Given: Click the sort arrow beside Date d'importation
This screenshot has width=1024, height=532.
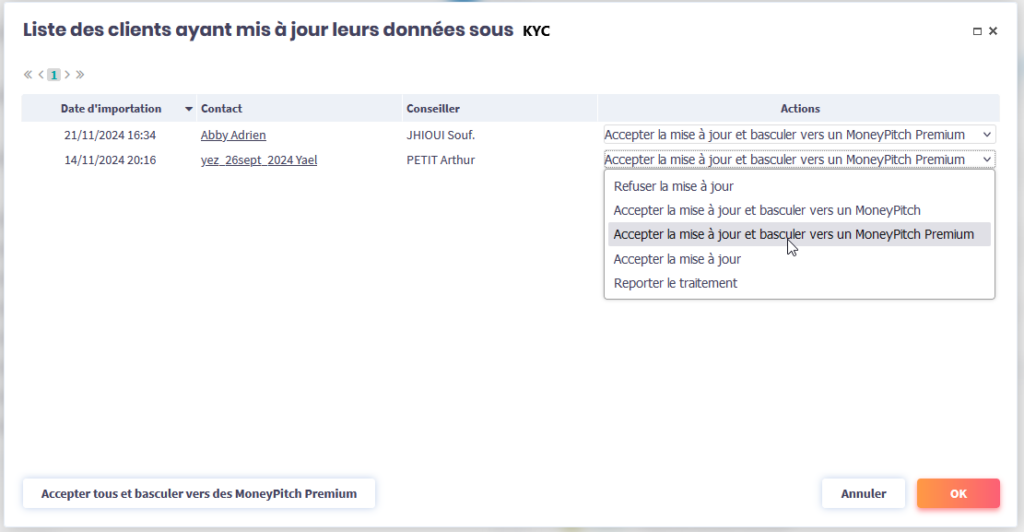Looking at the screenshot, I should (x=188, y=109).
